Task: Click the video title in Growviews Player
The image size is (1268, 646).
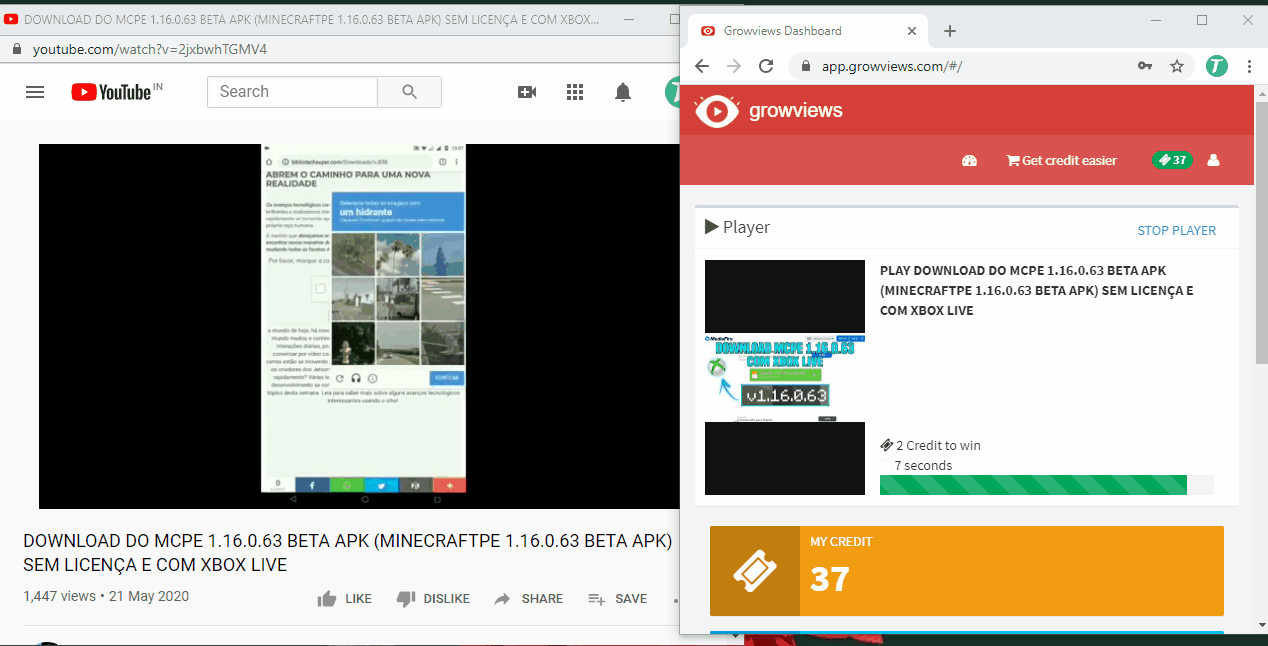Action: [x=1037, y=290]
